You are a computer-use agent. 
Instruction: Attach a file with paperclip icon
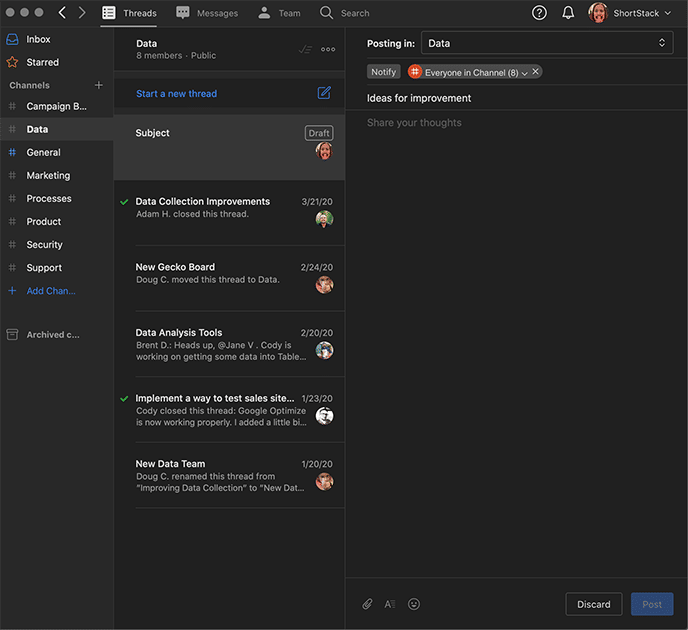pos(367,604)
